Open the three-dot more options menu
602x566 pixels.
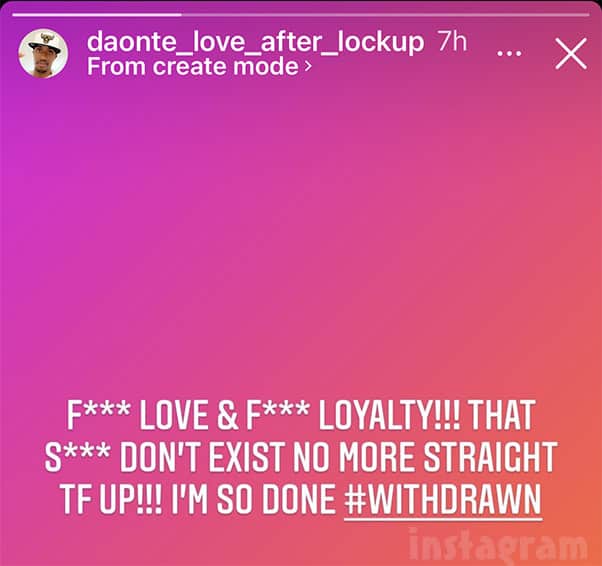(509, 54)
